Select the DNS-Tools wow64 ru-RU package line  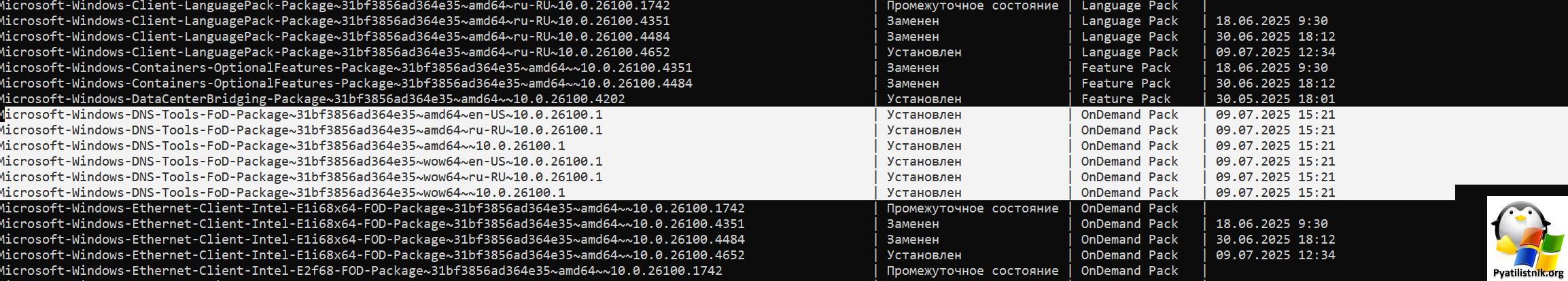point(727,177)
